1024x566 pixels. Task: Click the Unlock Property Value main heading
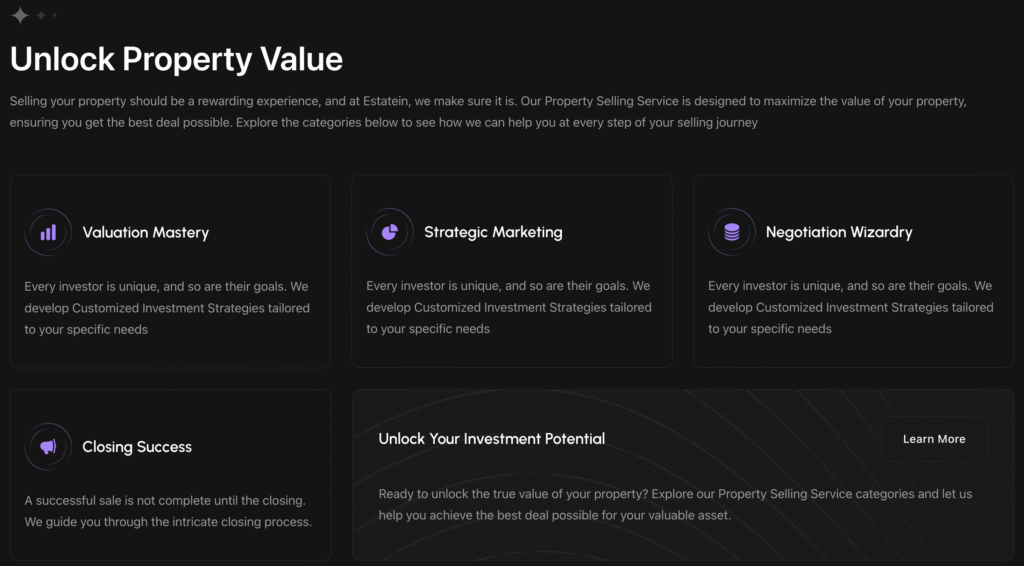(x=176, y=59)
